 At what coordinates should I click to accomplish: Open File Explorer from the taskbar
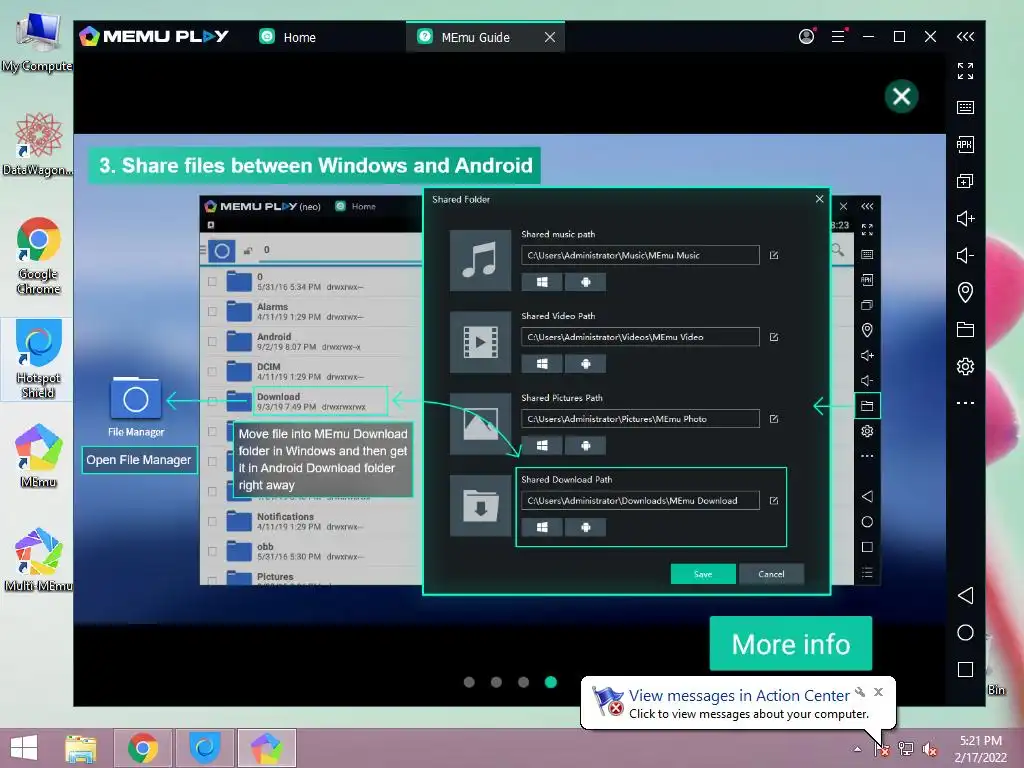coord(81,748)
